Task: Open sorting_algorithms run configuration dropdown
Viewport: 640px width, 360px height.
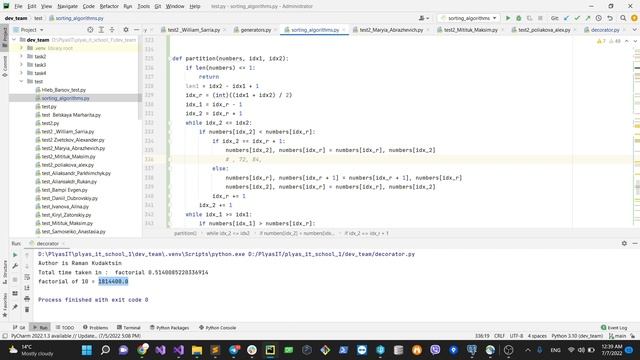Action: (468, 18)
